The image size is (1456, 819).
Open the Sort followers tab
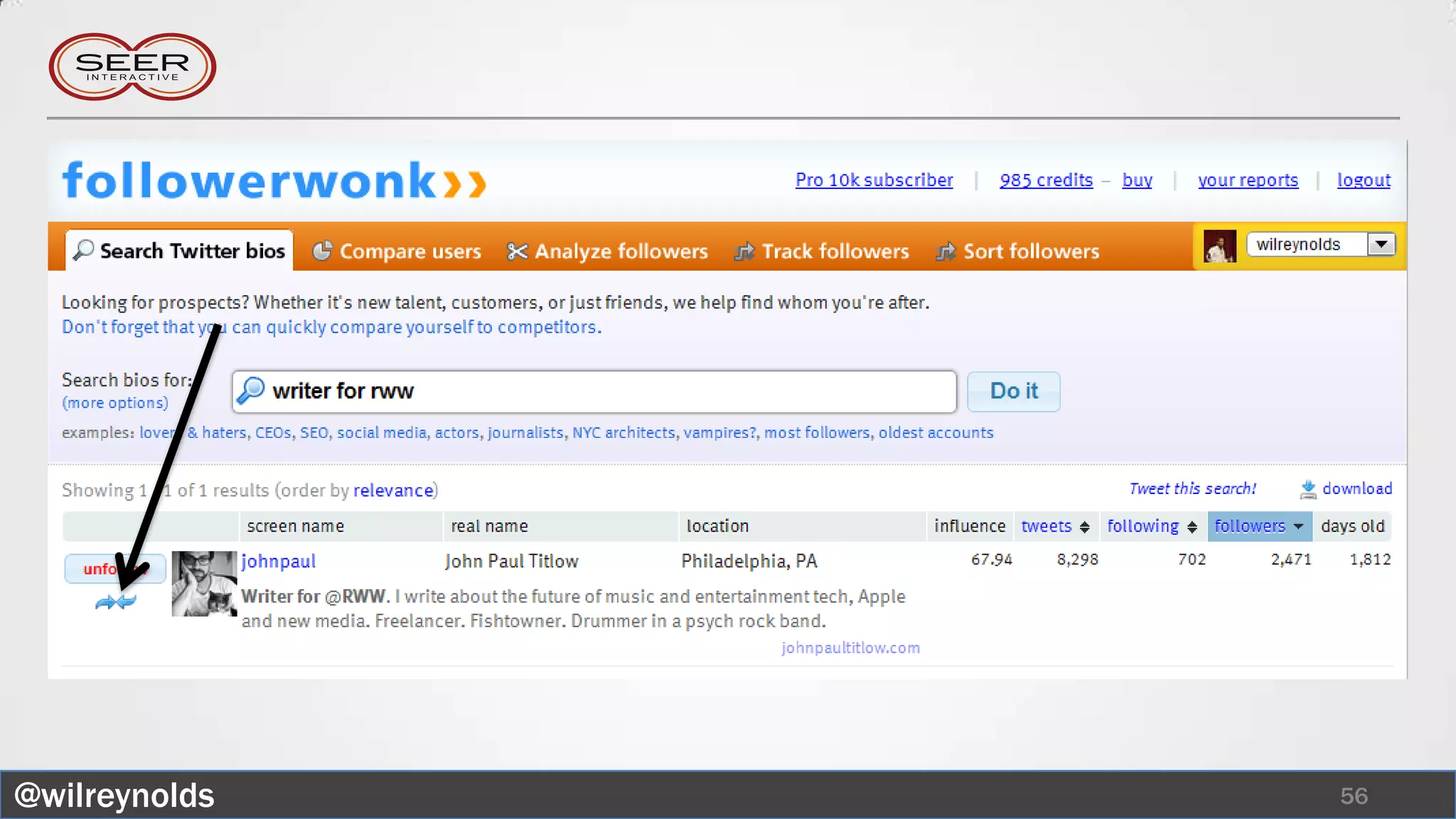(x=1017, y=251)
